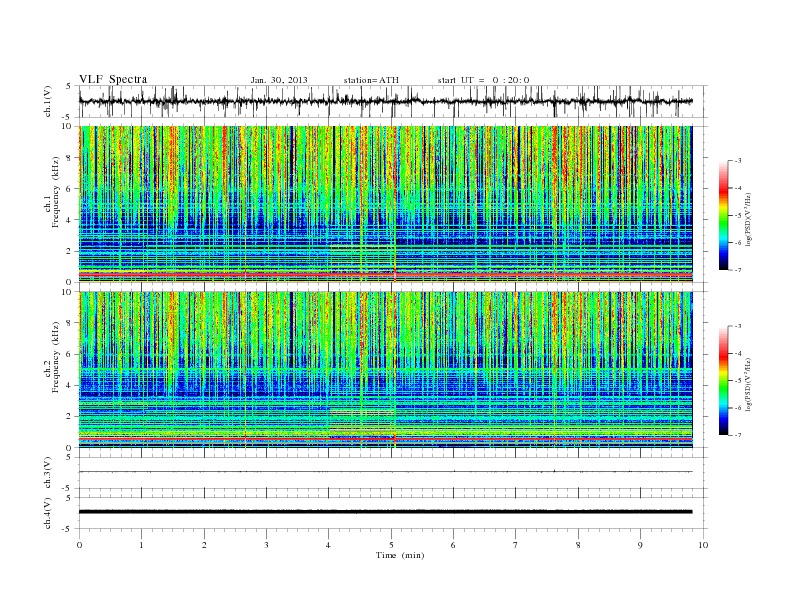
Task: Click tick label '7' on Time (min) axis
Action: [516, 545]
